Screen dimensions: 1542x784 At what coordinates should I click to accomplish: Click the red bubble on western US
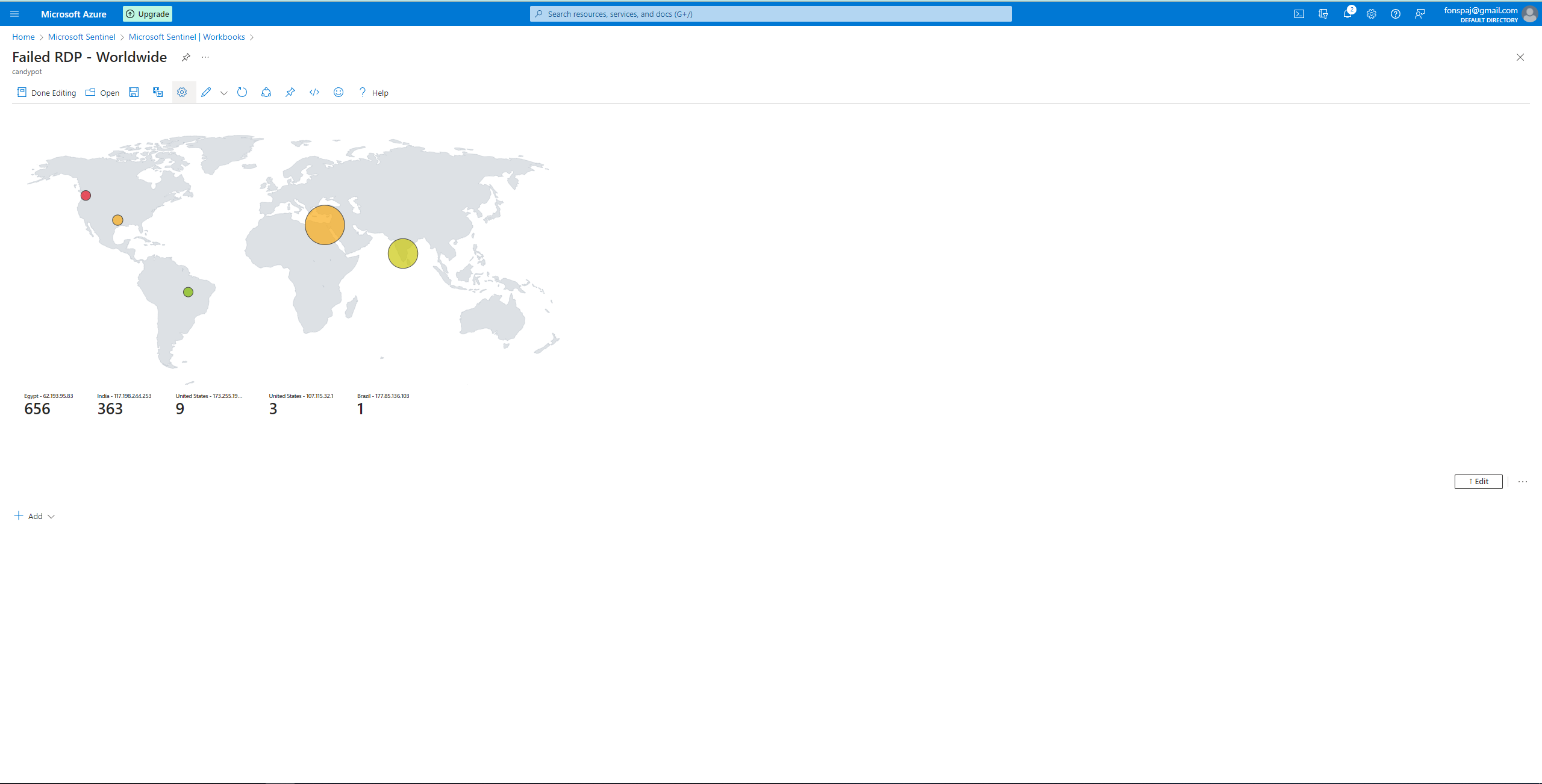pos(86,195)
